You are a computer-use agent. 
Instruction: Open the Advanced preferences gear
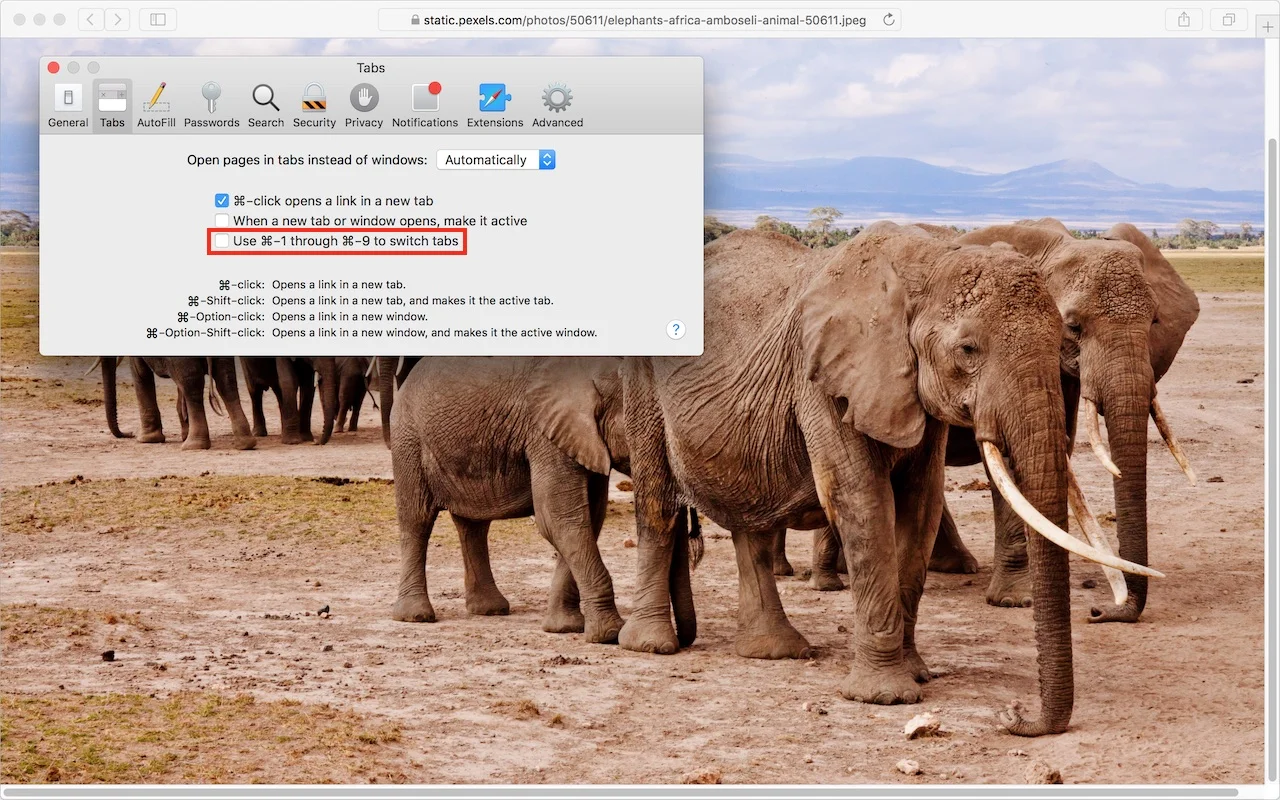coord(557,105)
